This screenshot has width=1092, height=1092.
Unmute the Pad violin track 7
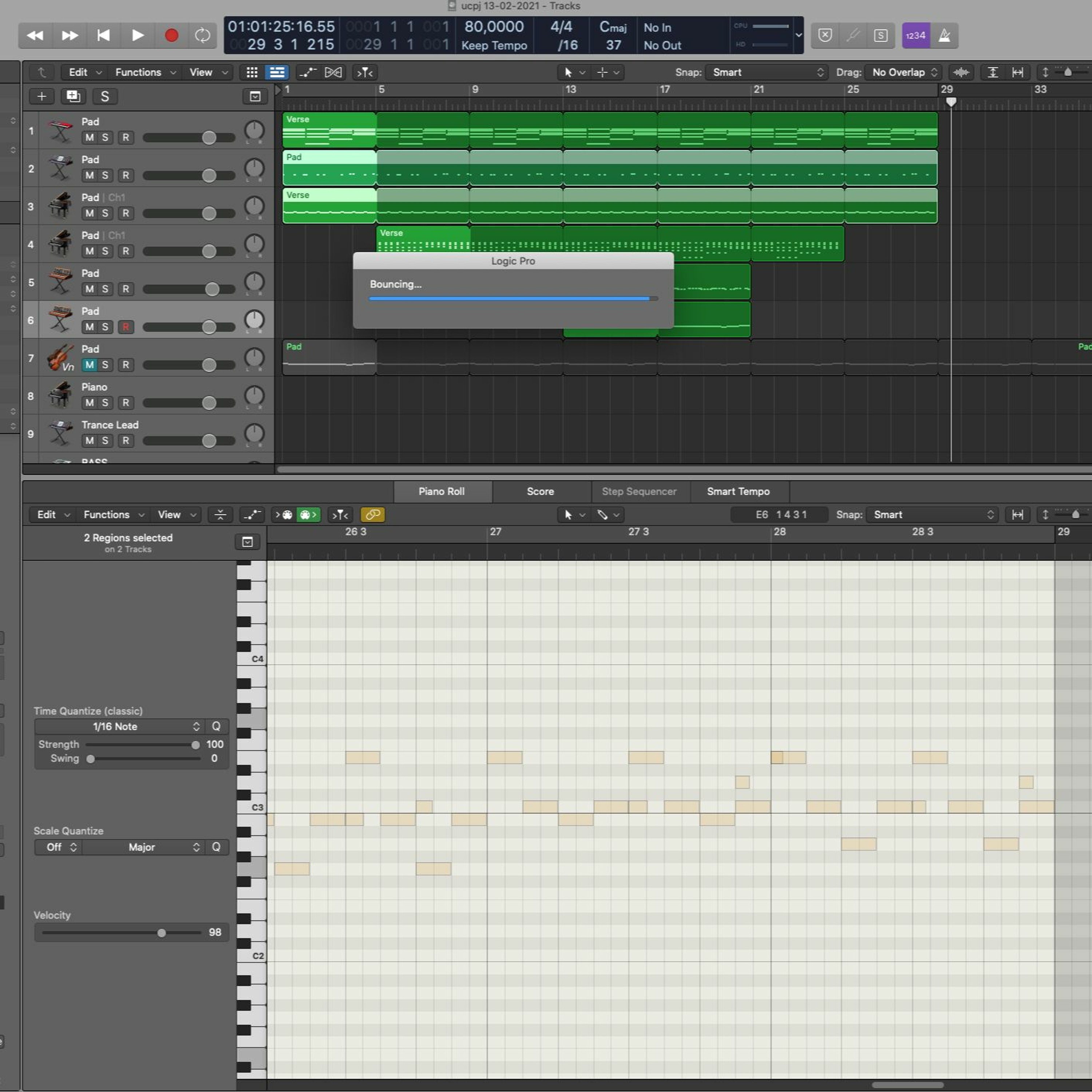coord(89,365)
